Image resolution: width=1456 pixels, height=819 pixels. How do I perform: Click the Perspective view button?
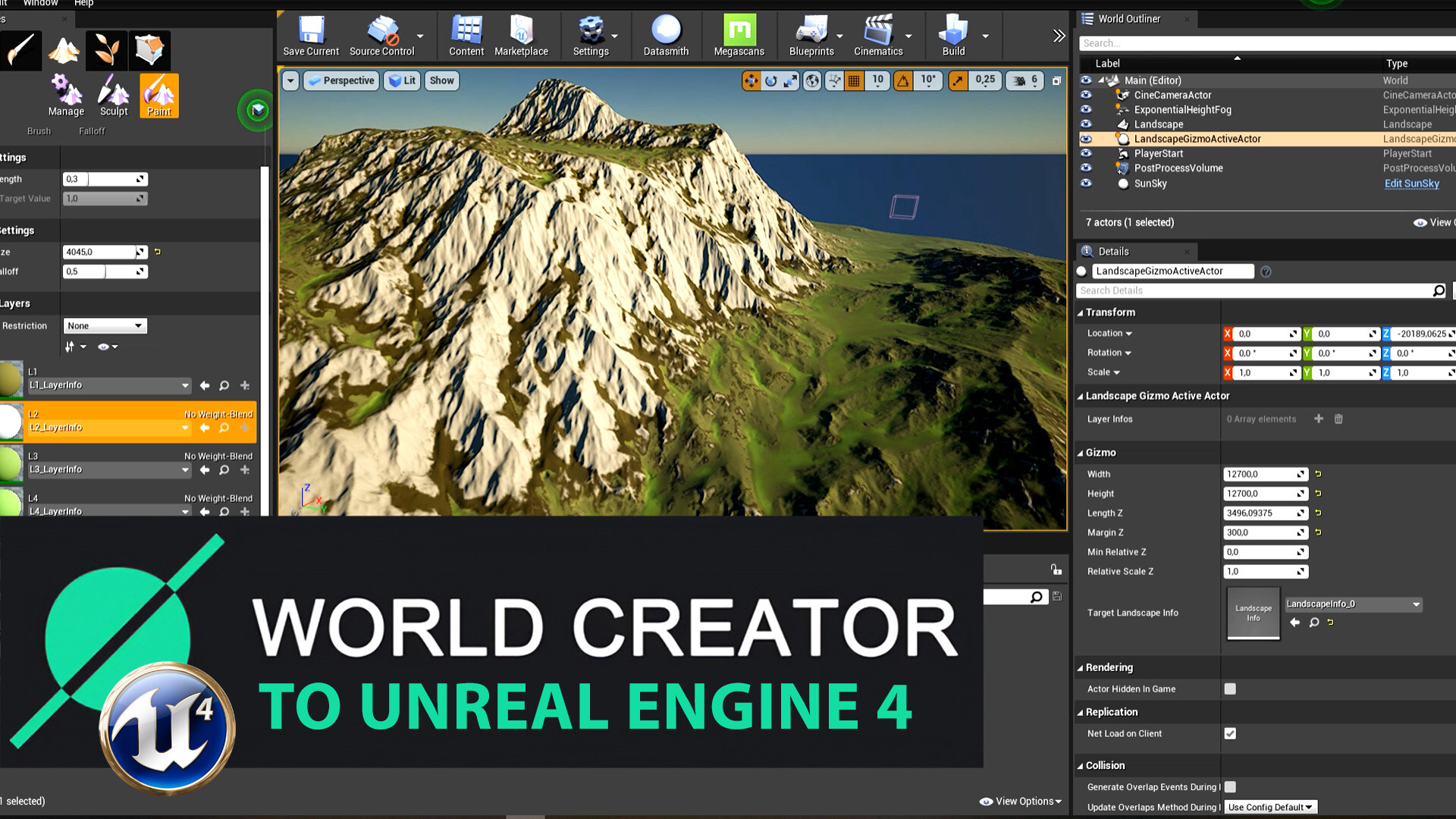[341, 80]
